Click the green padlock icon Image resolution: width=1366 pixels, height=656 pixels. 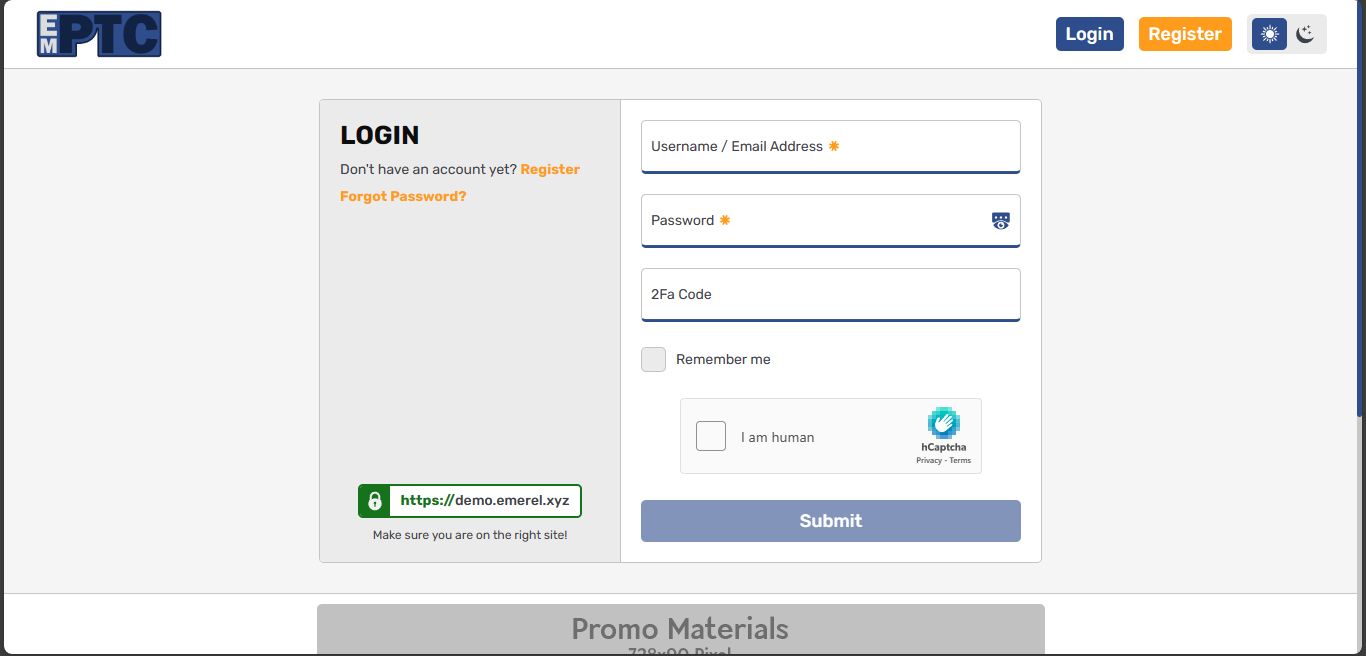click(x=375, y=501)
